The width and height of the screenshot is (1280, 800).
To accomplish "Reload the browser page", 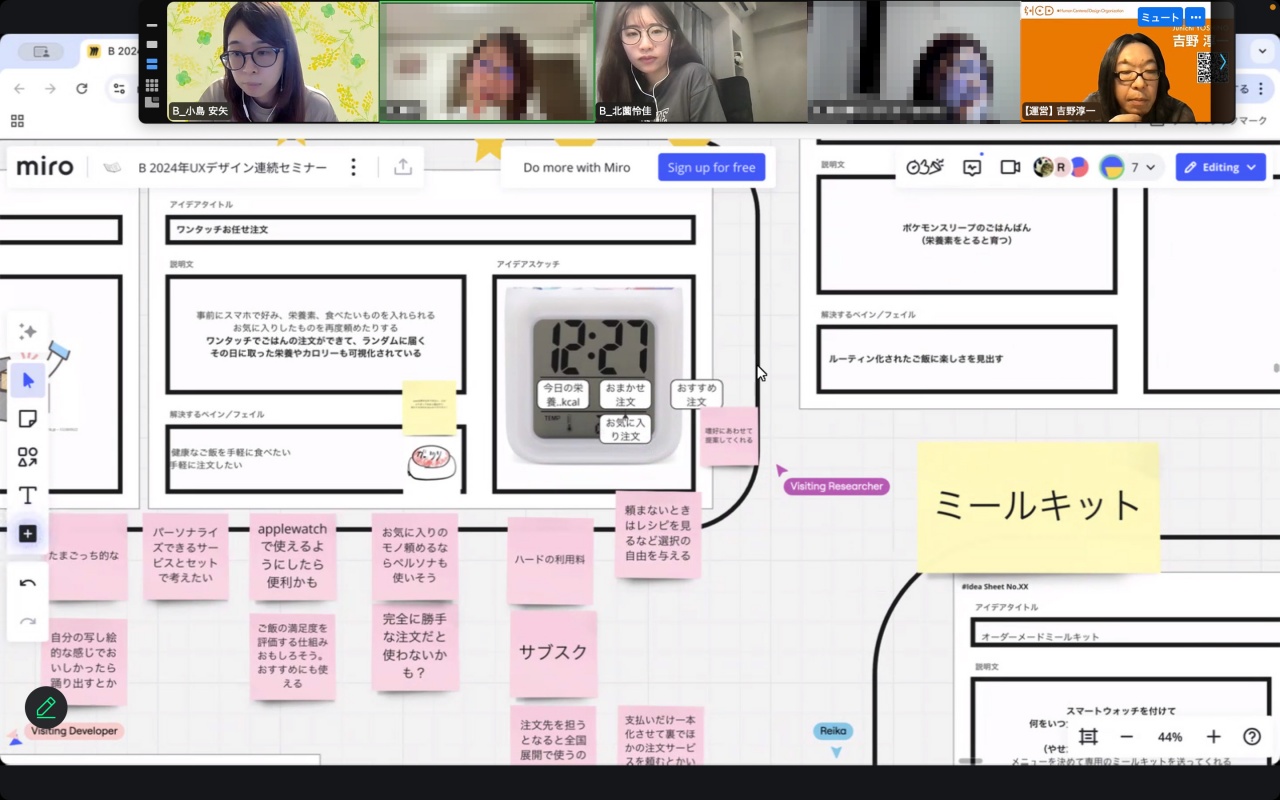I will click(x=82, y=89).
